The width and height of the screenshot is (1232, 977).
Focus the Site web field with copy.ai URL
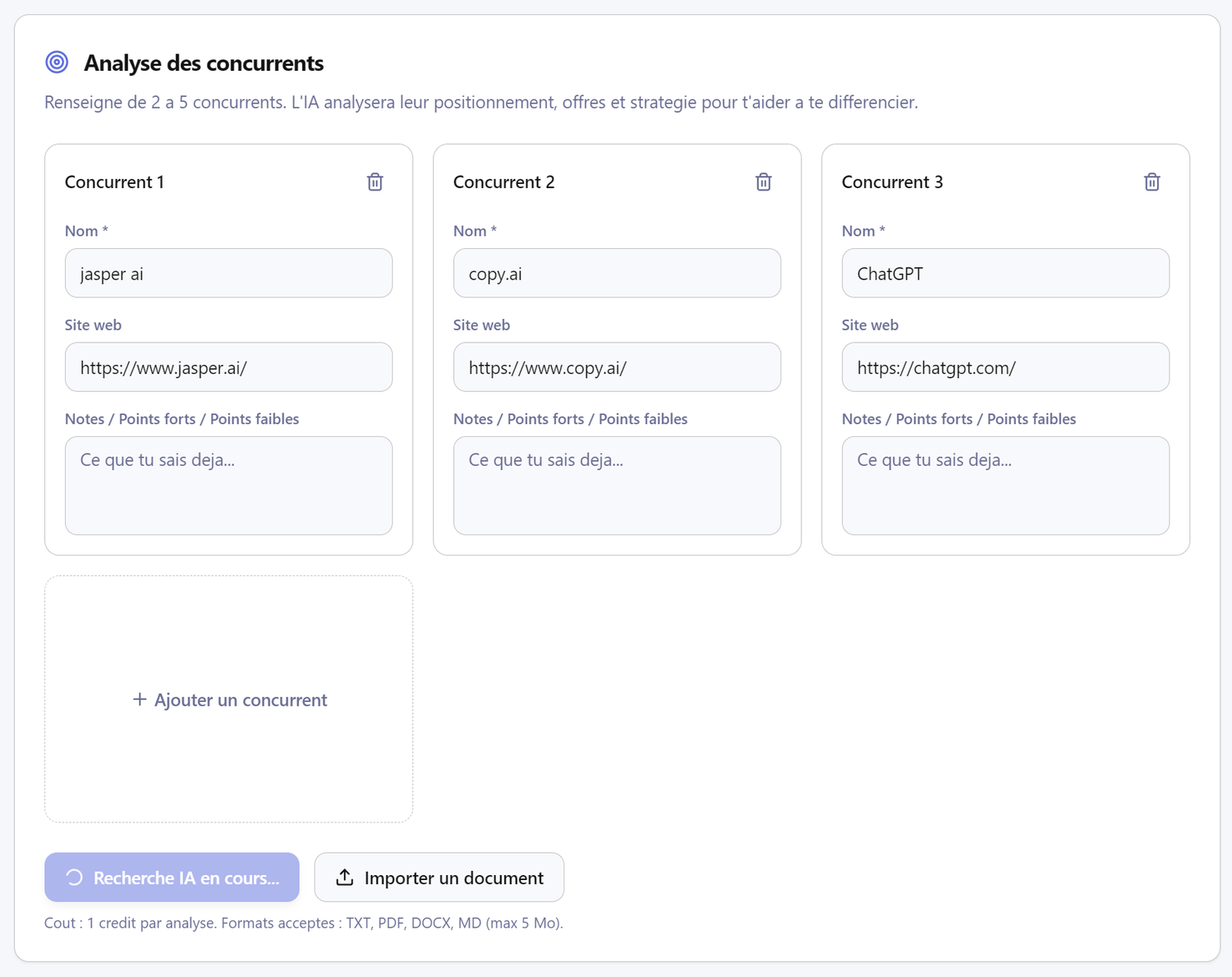point(617,367)
